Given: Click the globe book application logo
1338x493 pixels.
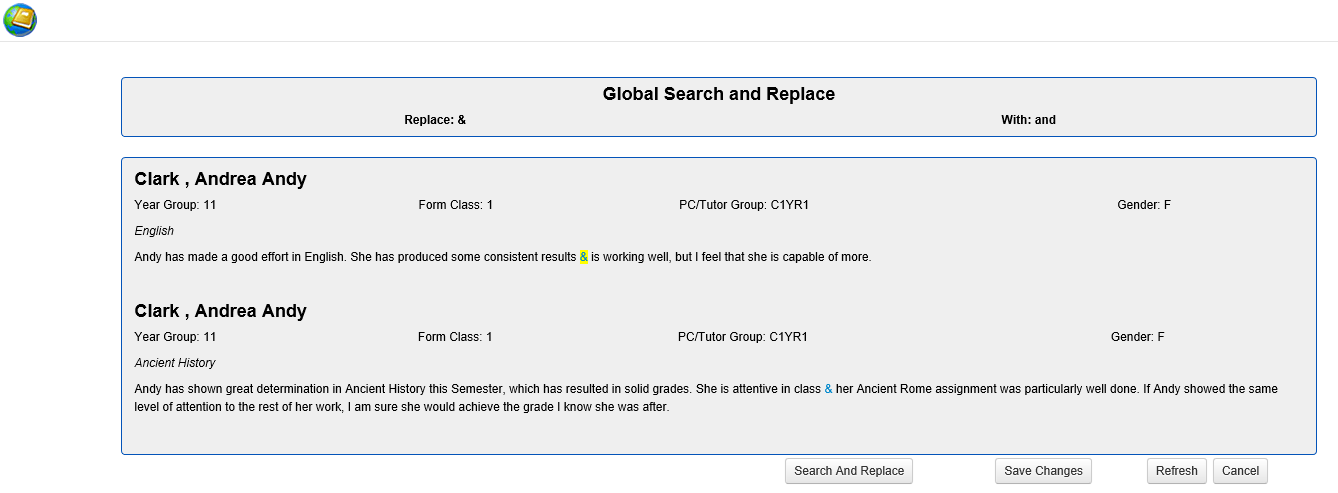Looking at the screenshot, I should (x=20, y=20).
